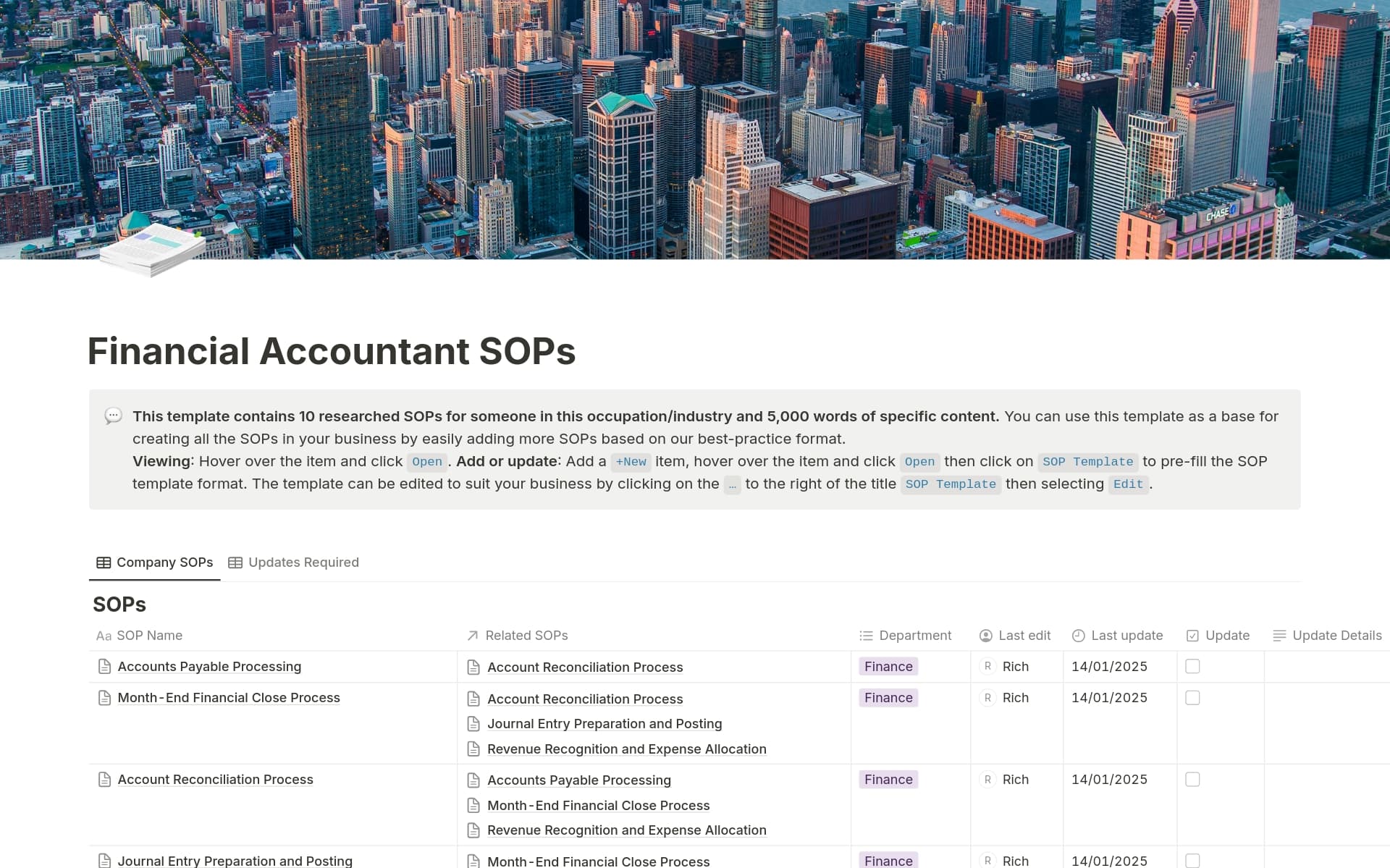
Task: Click Rich's R avatar in the Last edit column
Action: [x=987, y=666]
